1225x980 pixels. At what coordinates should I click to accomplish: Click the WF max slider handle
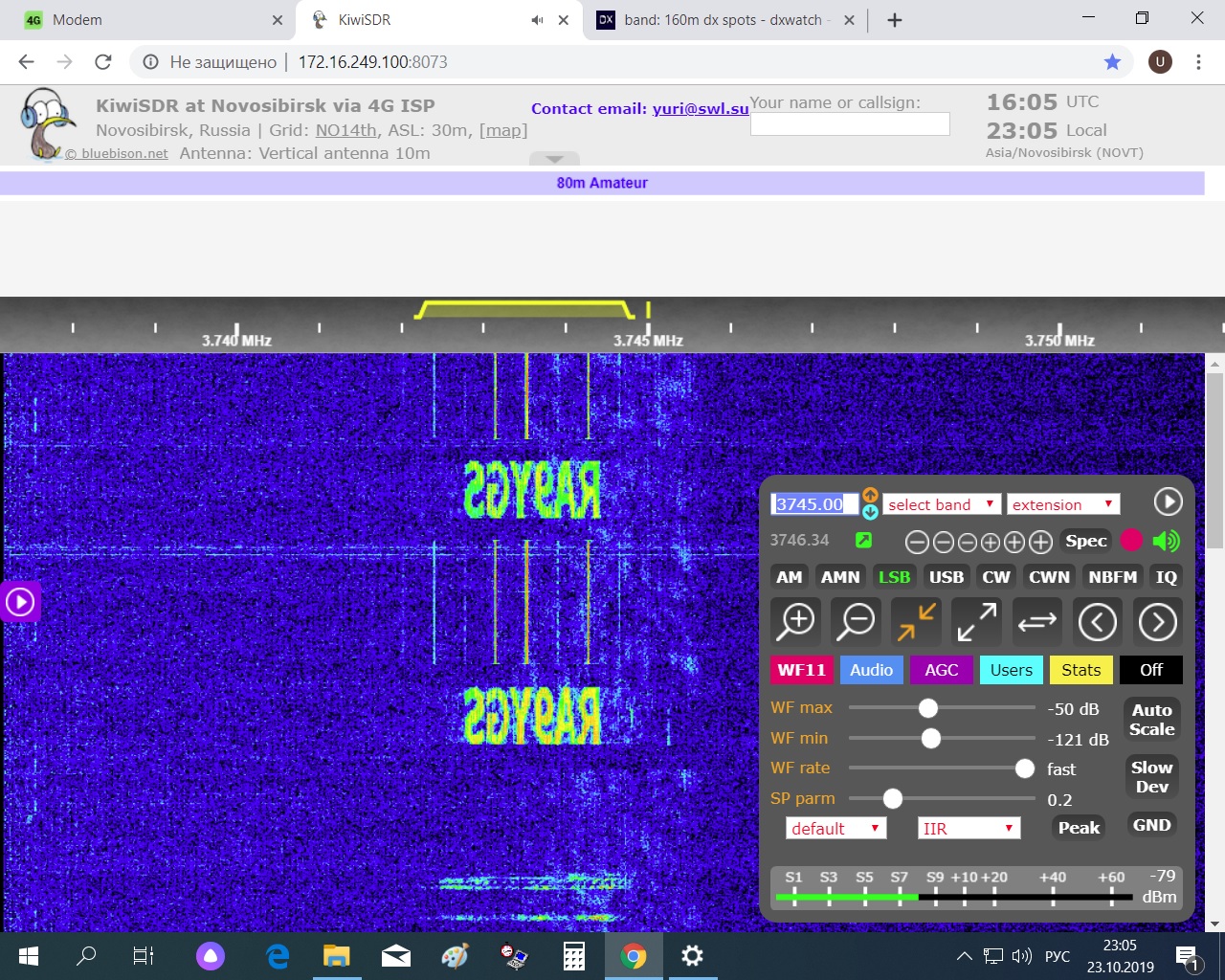[927, 708]
